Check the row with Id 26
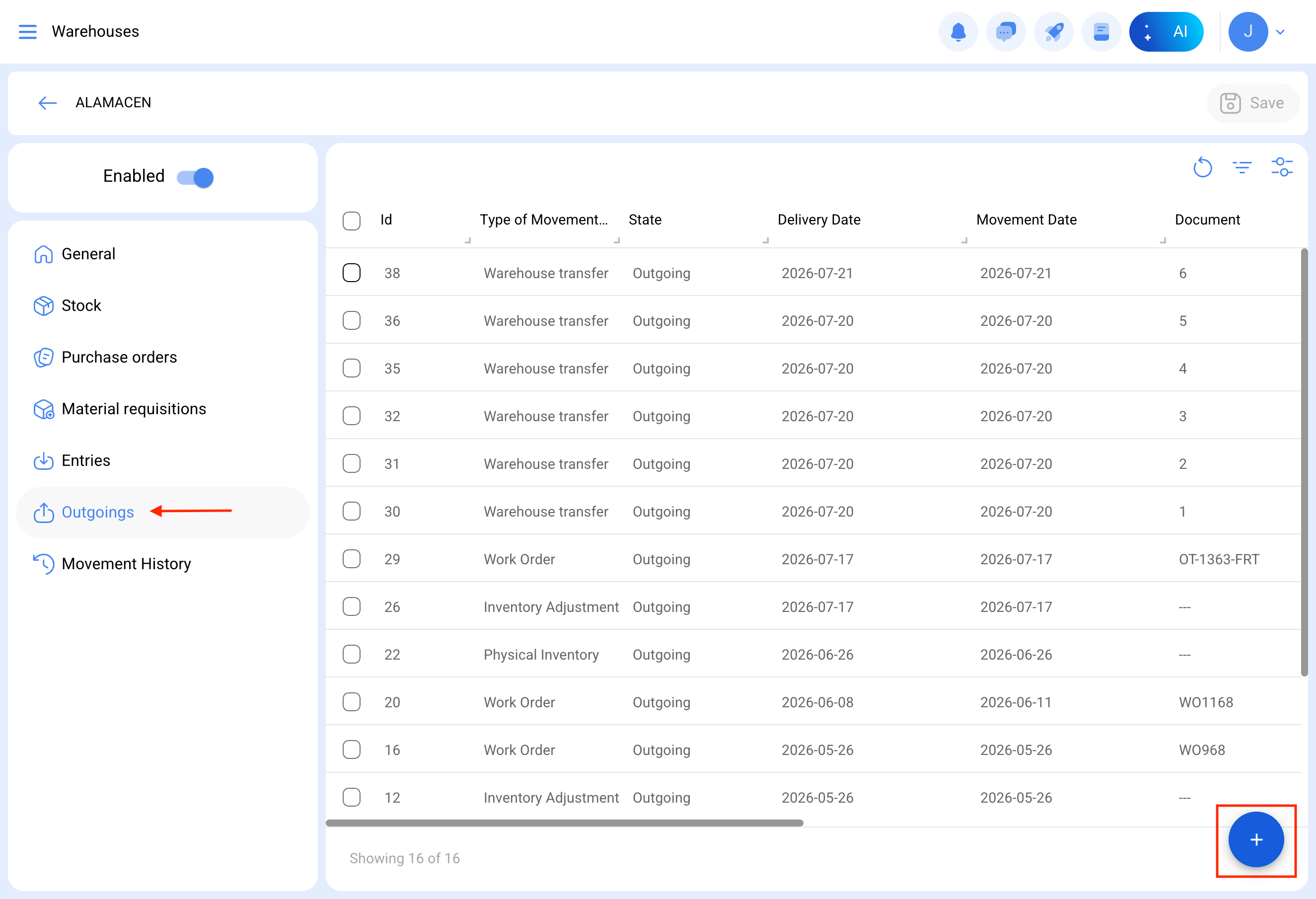The height and width of the screenshot is (899, 1316). (x=352, y=606)
